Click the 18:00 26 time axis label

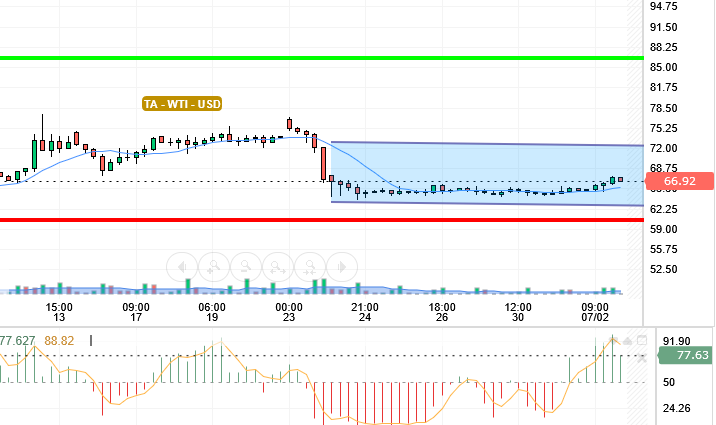pos(442,312)
